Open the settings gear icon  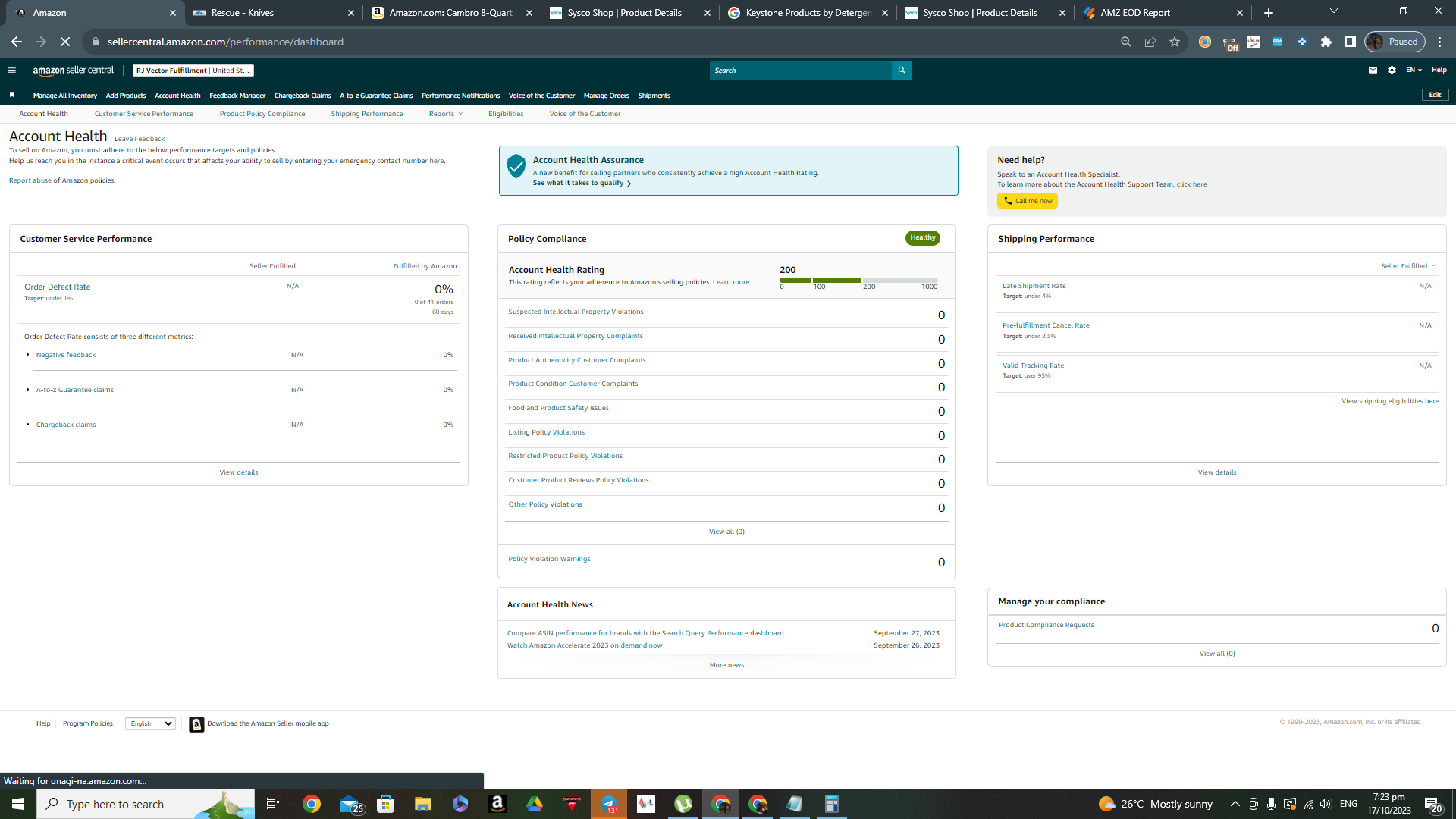(x=1392, y=71)
